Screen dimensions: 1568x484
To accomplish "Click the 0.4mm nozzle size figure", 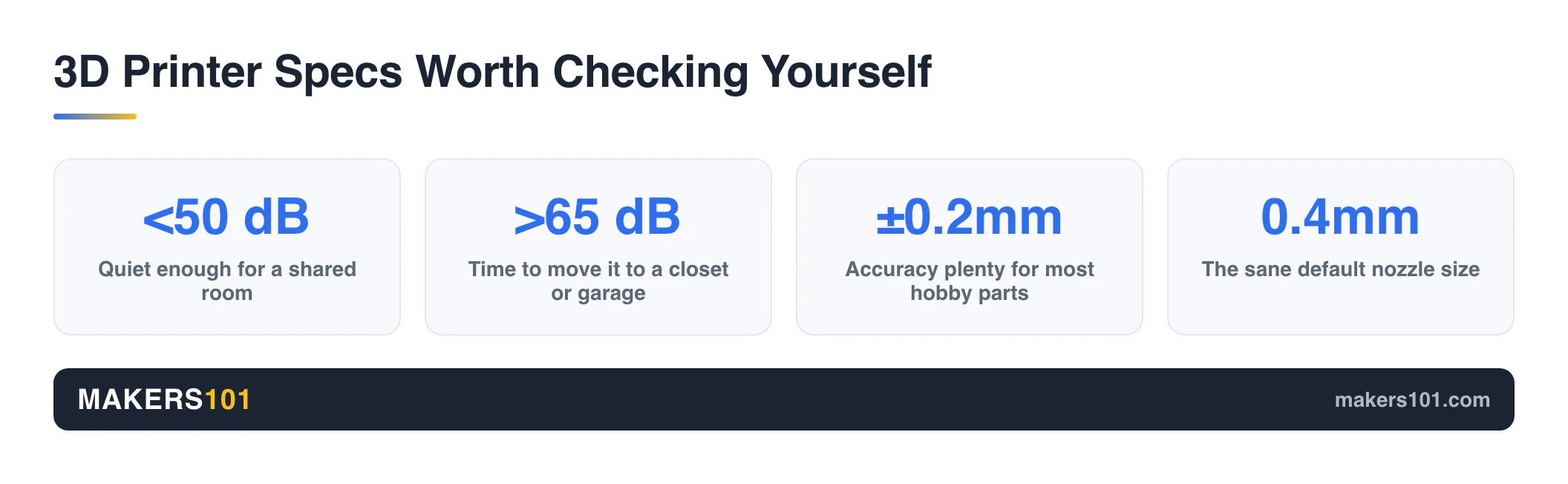I will 1340,217.
